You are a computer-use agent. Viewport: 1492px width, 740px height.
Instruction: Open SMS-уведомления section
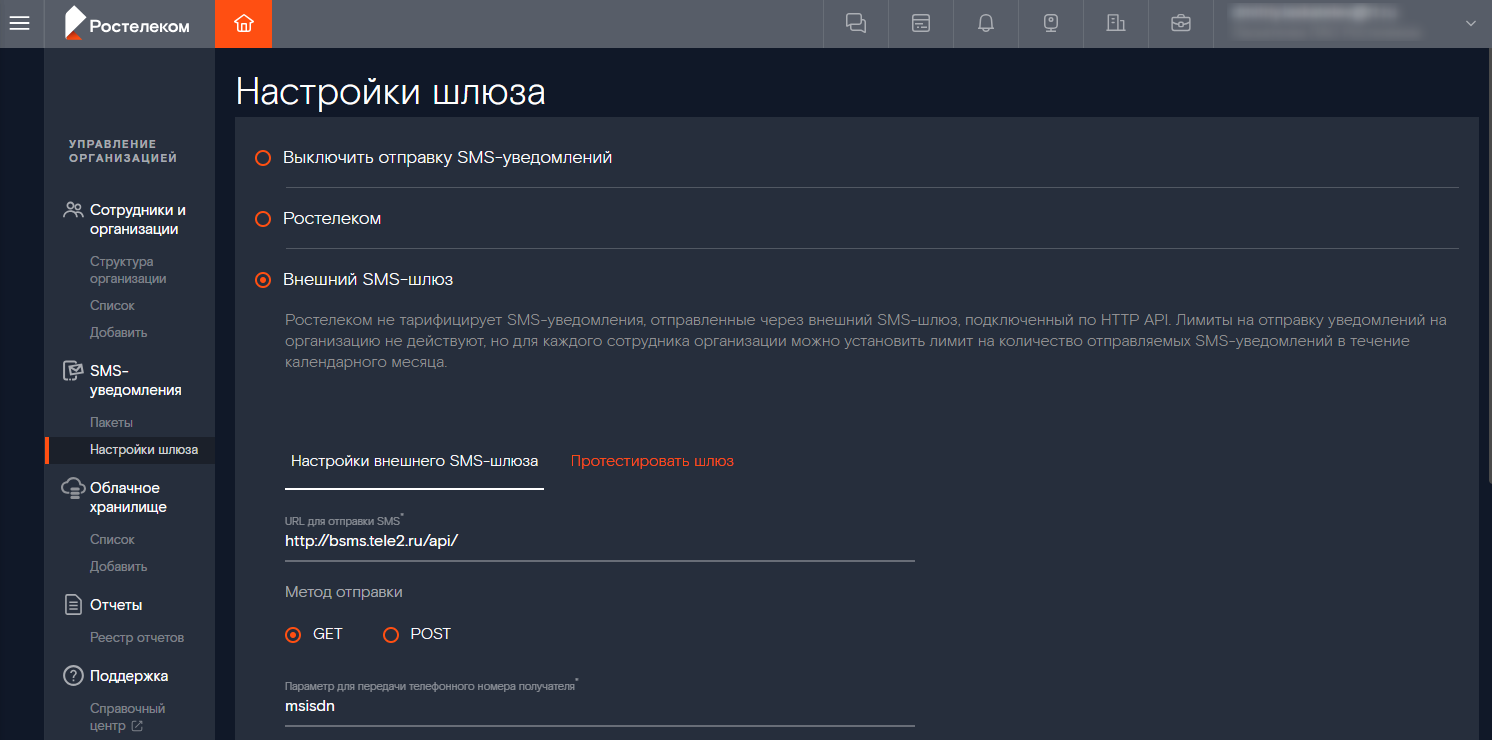point(136,381)
